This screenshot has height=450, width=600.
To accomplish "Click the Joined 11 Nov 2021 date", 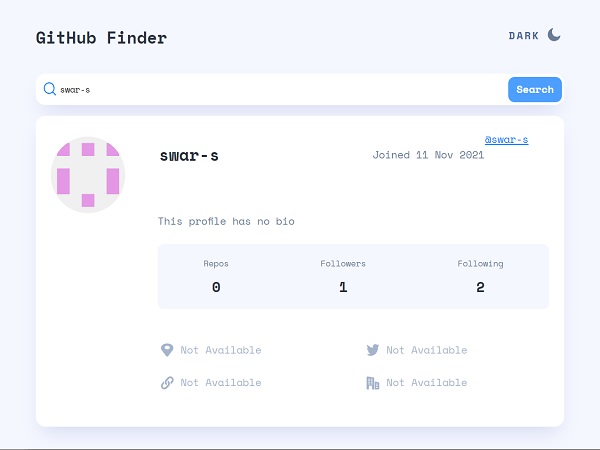I will (428, 155).
